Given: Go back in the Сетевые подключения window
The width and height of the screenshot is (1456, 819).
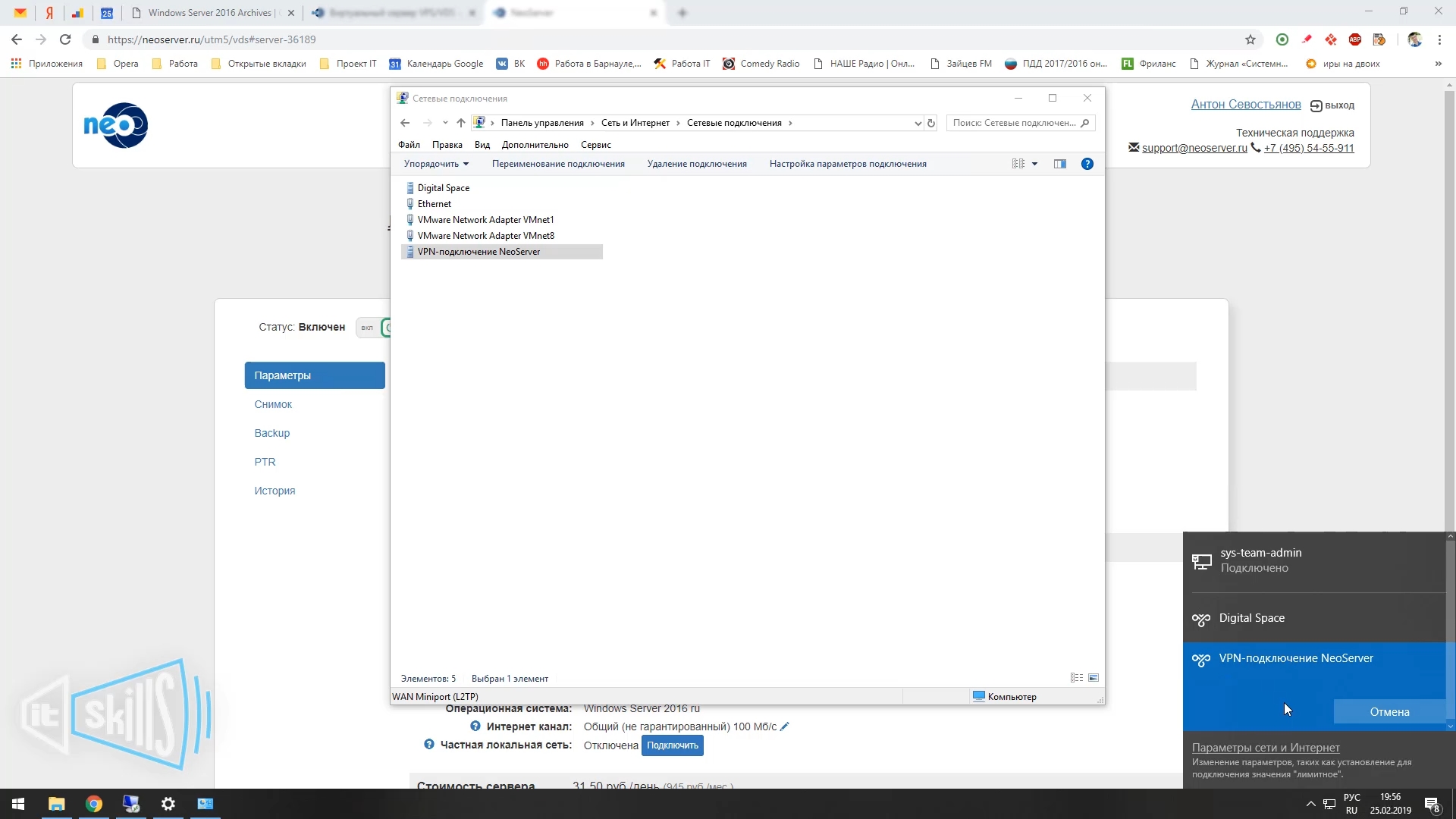Looking at the screenshot, I should click(405, 123).
